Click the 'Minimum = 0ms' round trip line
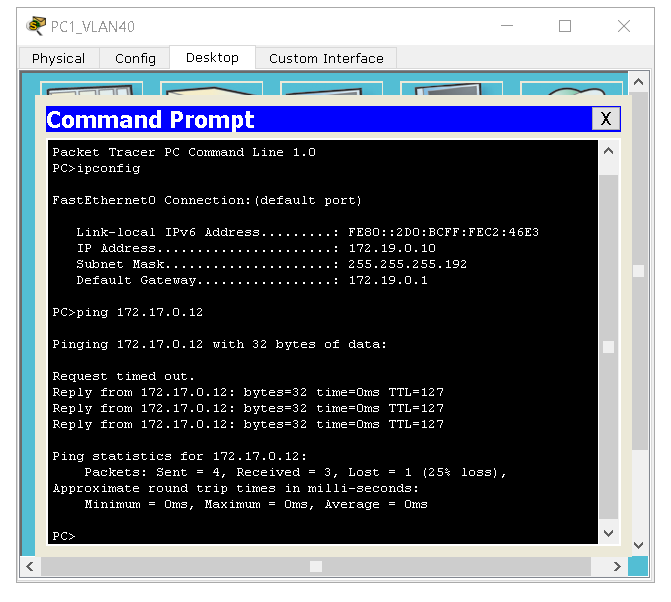The height and width of the screenshot is (602, 671). coord(256,504)
